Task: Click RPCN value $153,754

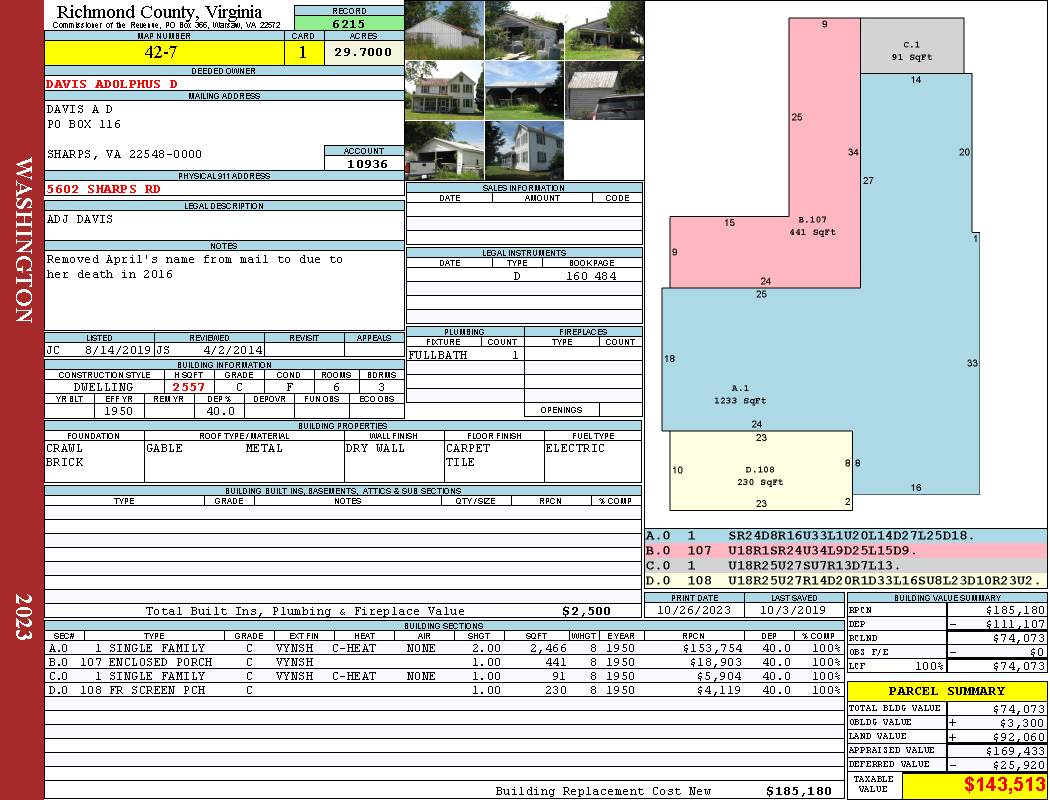Action: (711, 648)
